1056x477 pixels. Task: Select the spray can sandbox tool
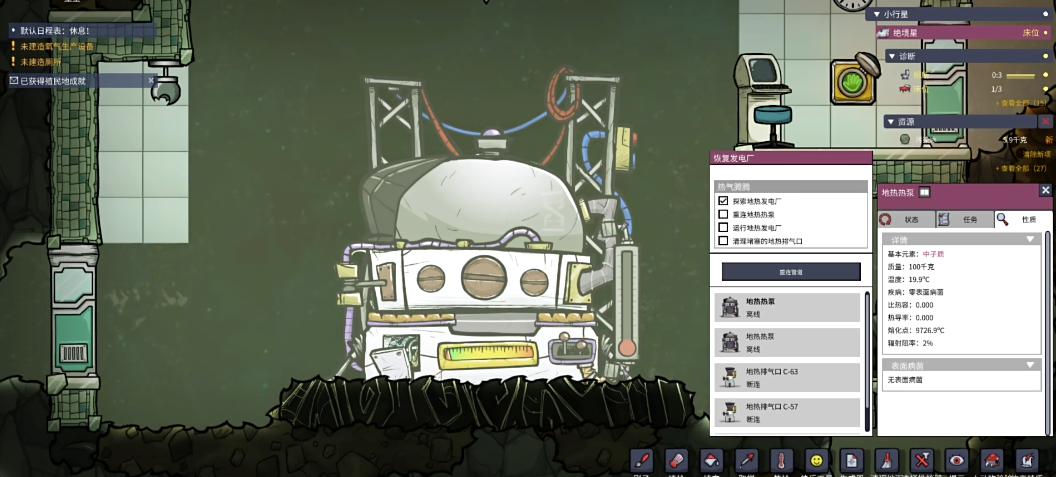click(677, 461)
